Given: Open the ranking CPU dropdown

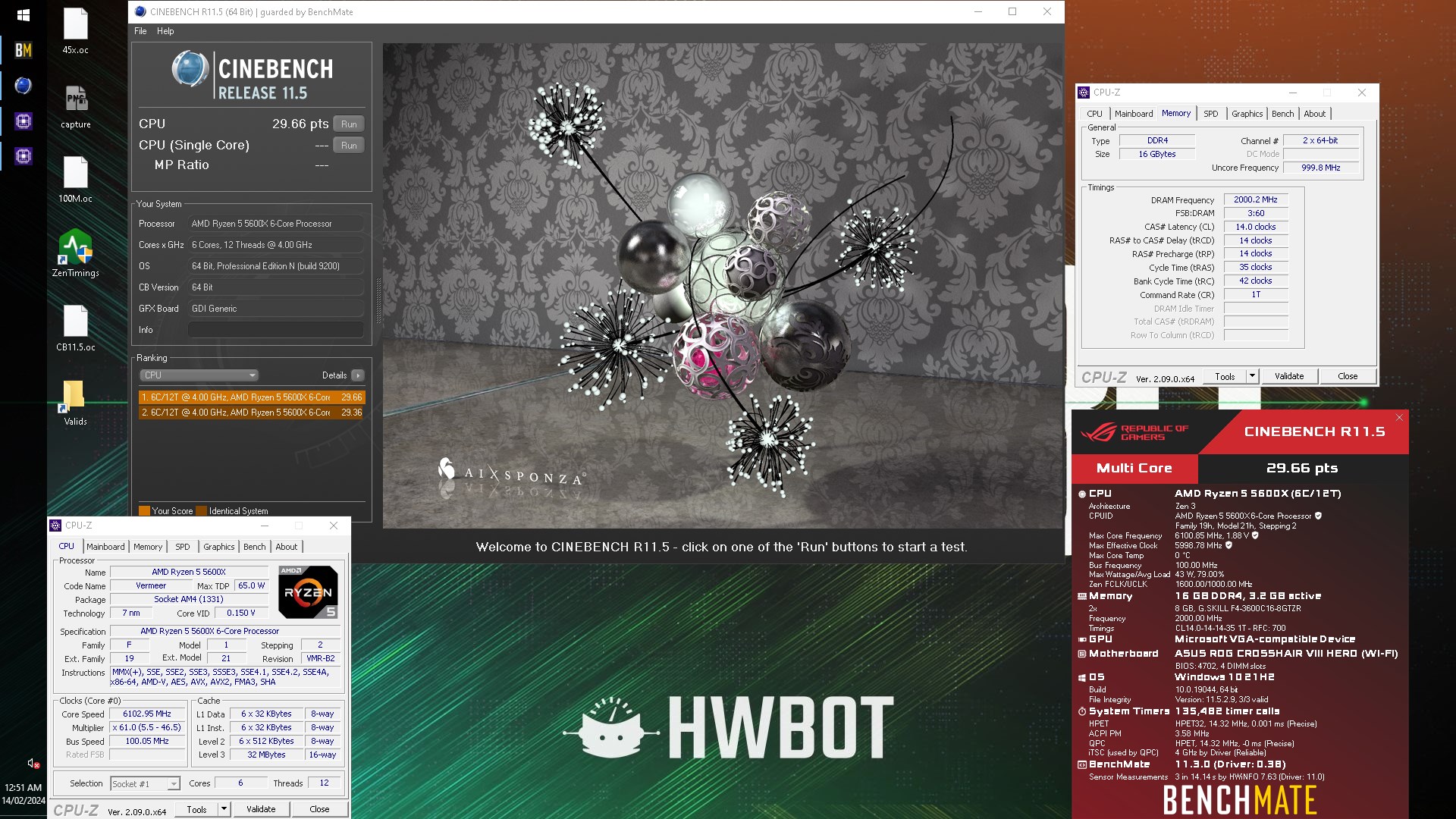Looking at the screenshot, I should (x=199, y=375).
